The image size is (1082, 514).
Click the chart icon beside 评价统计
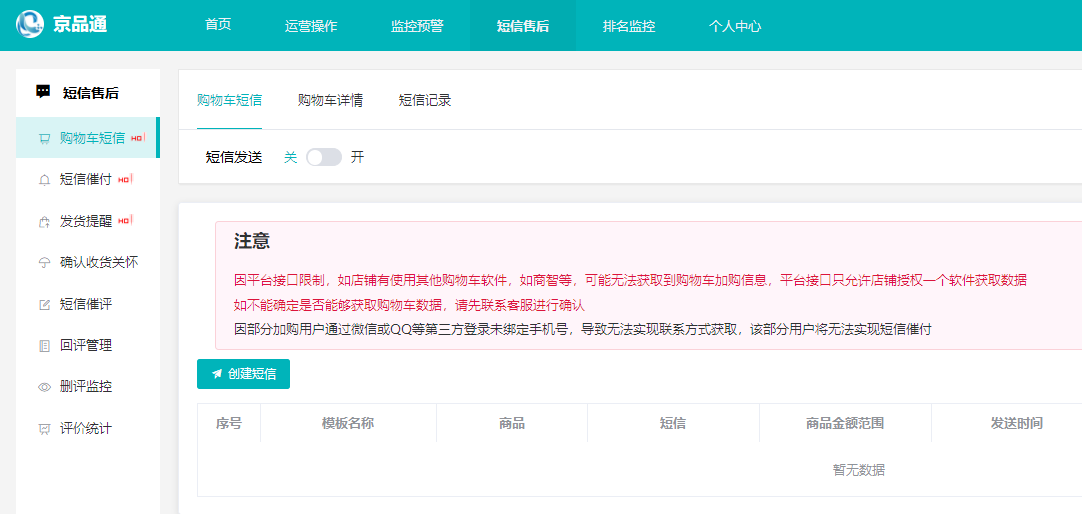pyautogui.click(x=44, y=429)
